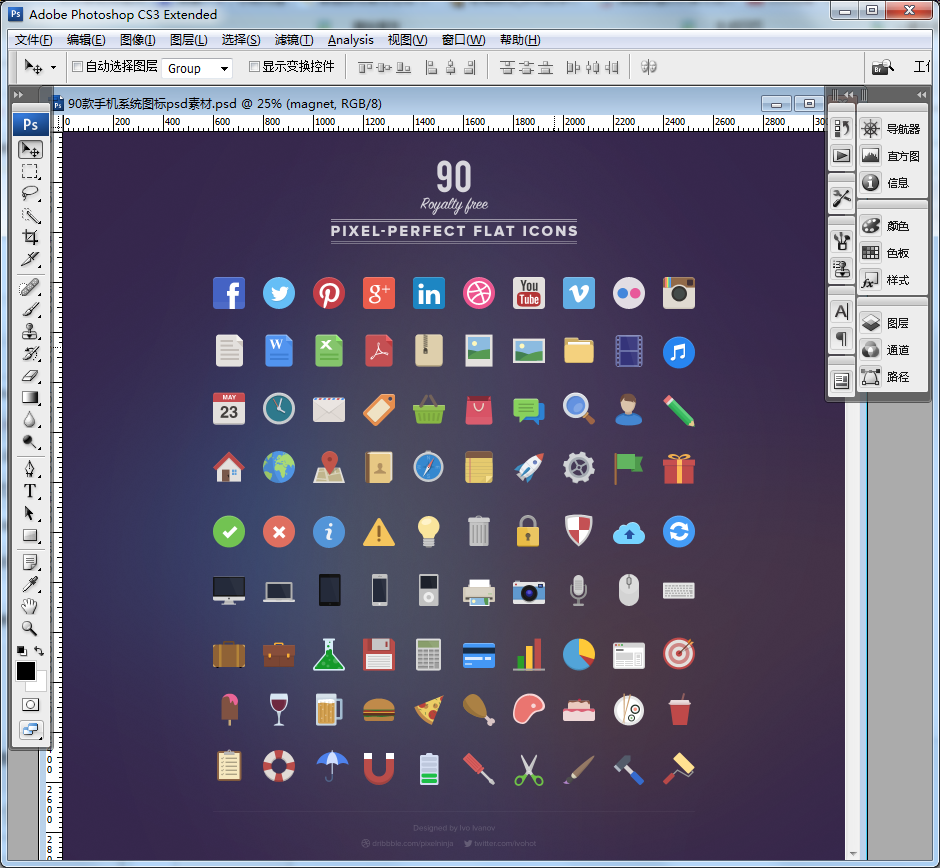Pick the Zoom magnifier tool

(x=30, y=628)
